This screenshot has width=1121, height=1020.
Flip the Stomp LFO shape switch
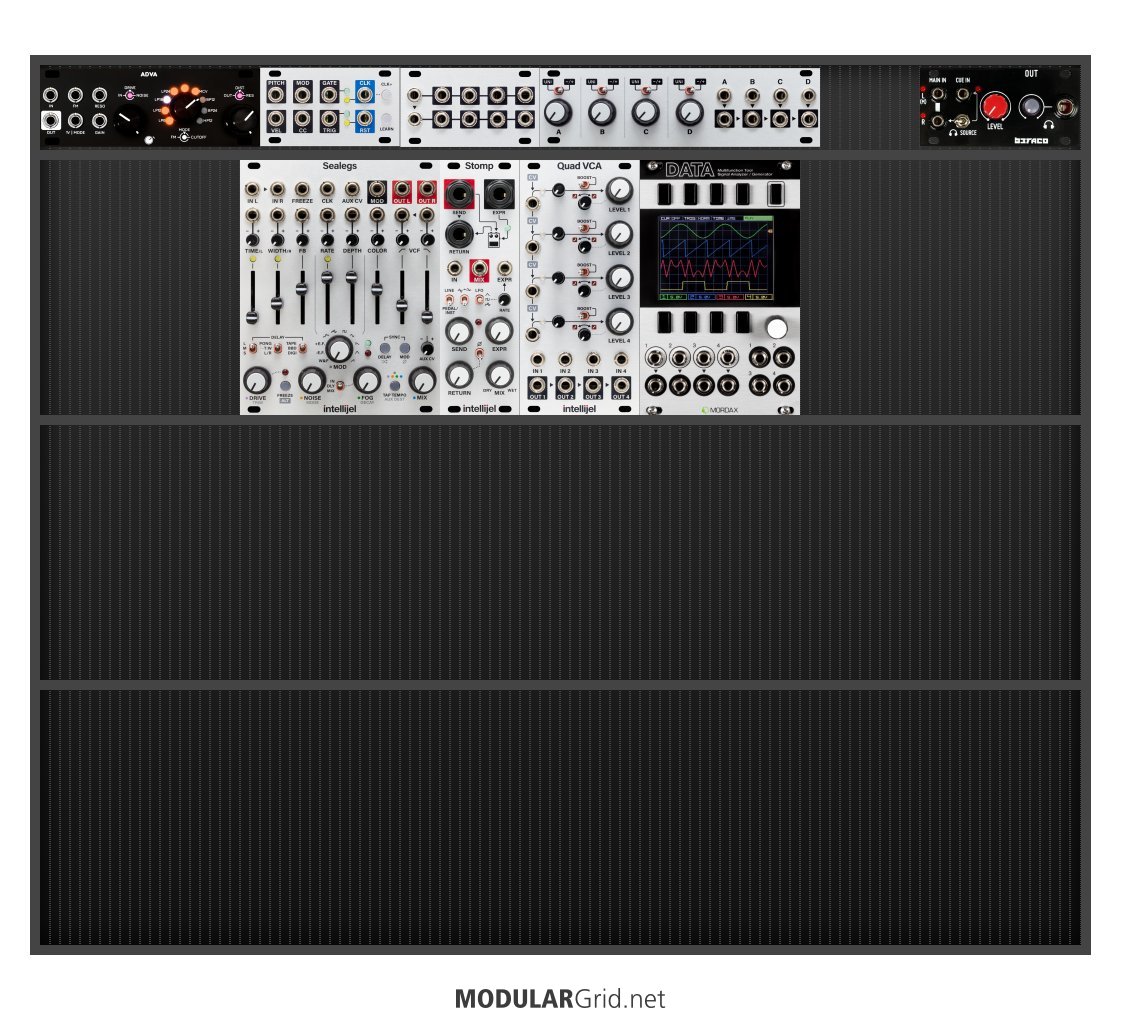[x=480, y=300]
